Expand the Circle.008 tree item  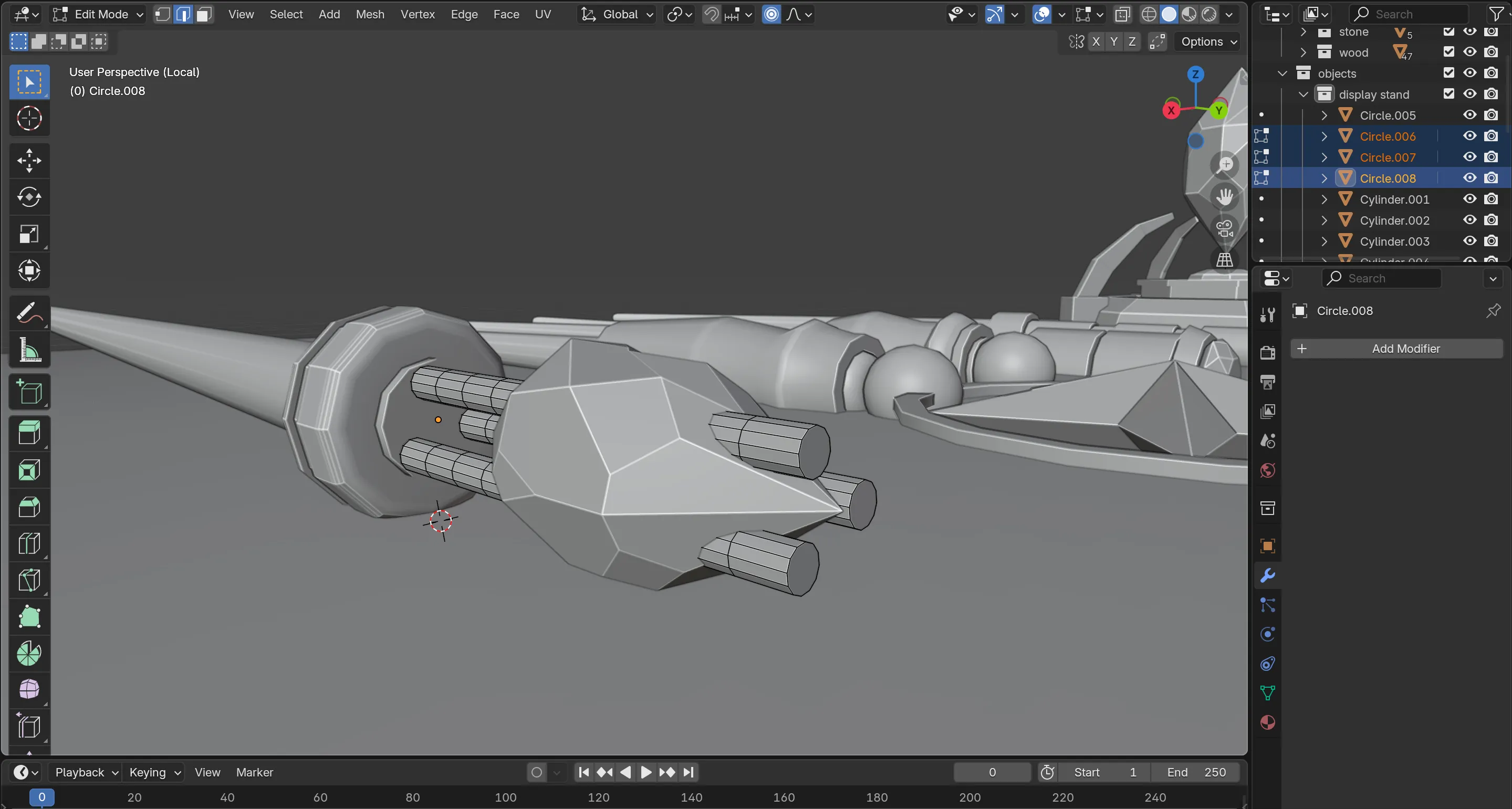click(x=1324, y=178)
